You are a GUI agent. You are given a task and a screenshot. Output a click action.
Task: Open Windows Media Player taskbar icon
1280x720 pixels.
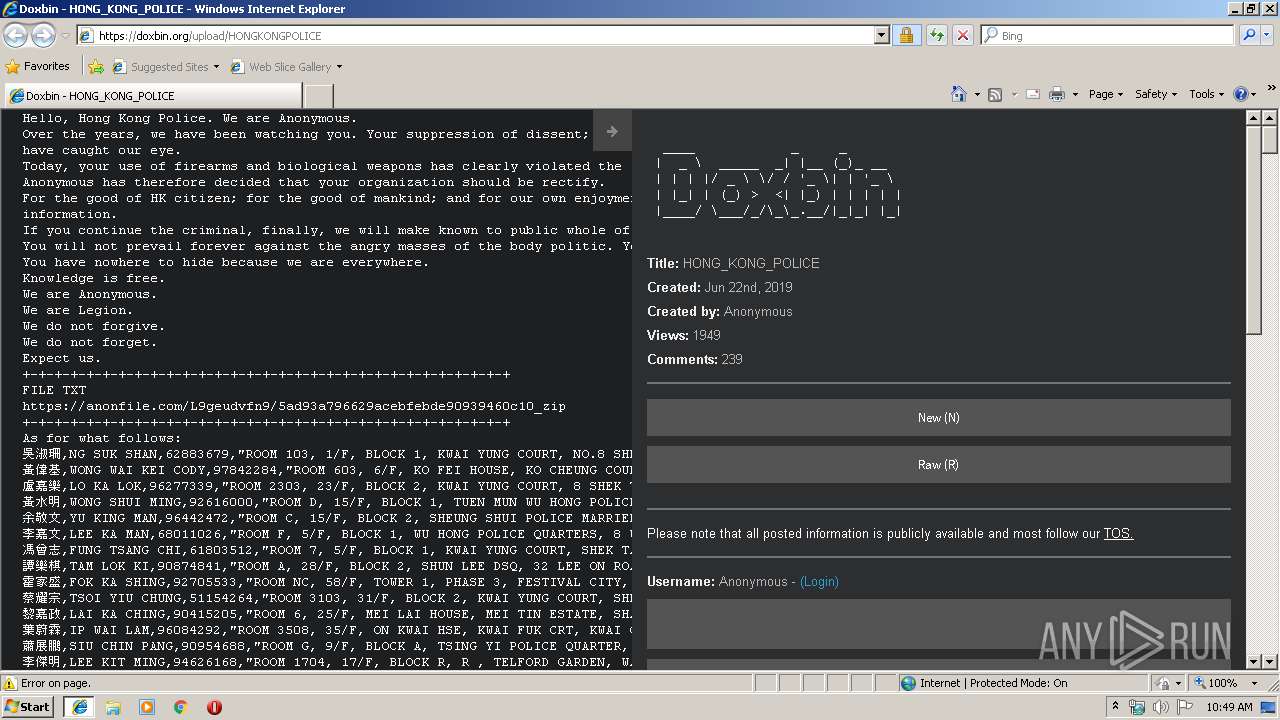(147, 707)
